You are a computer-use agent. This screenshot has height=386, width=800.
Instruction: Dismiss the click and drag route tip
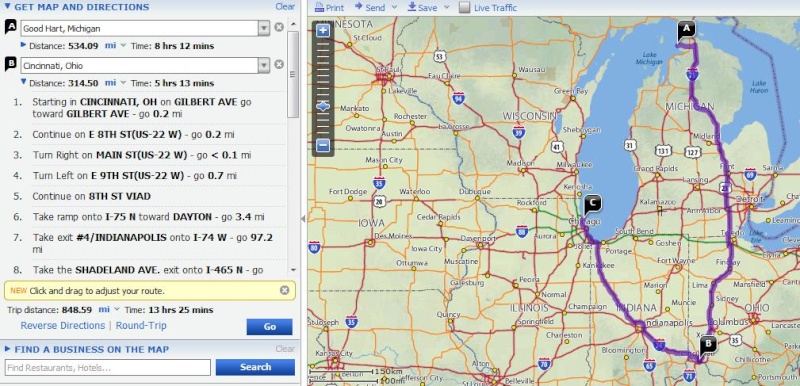pos(285,290)
